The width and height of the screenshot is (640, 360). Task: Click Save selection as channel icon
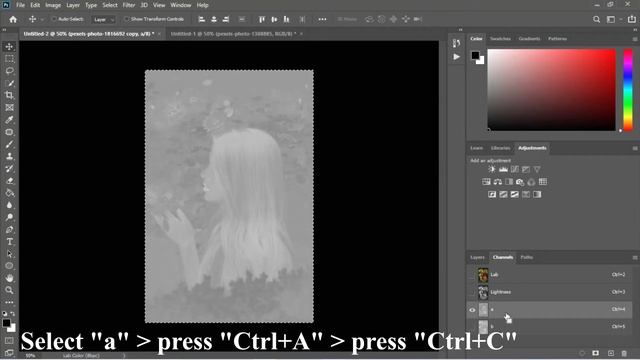click(x=596, y=353)
